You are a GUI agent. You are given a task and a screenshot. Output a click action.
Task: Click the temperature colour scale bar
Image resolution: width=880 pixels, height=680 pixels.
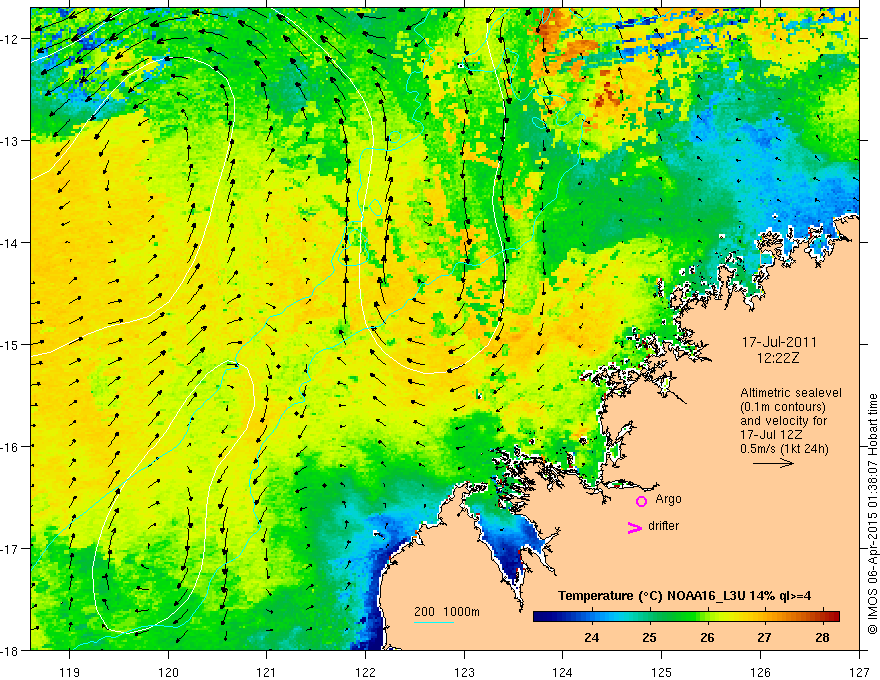(x=686, y=616)
